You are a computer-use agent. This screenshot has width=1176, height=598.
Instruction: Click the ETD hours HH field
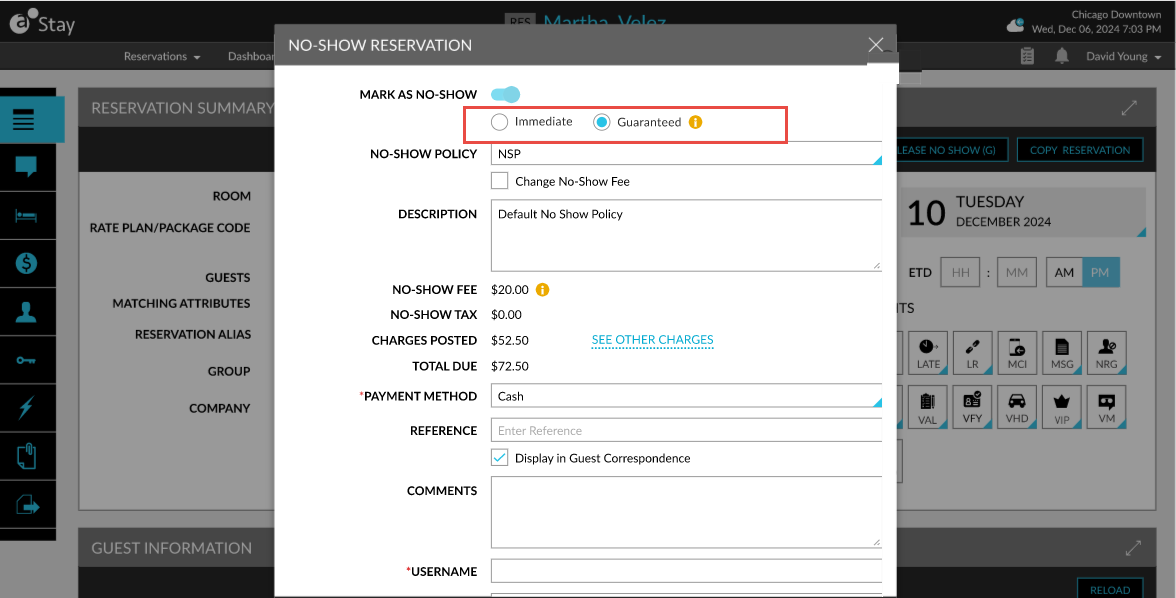click(x=961, y=272)
